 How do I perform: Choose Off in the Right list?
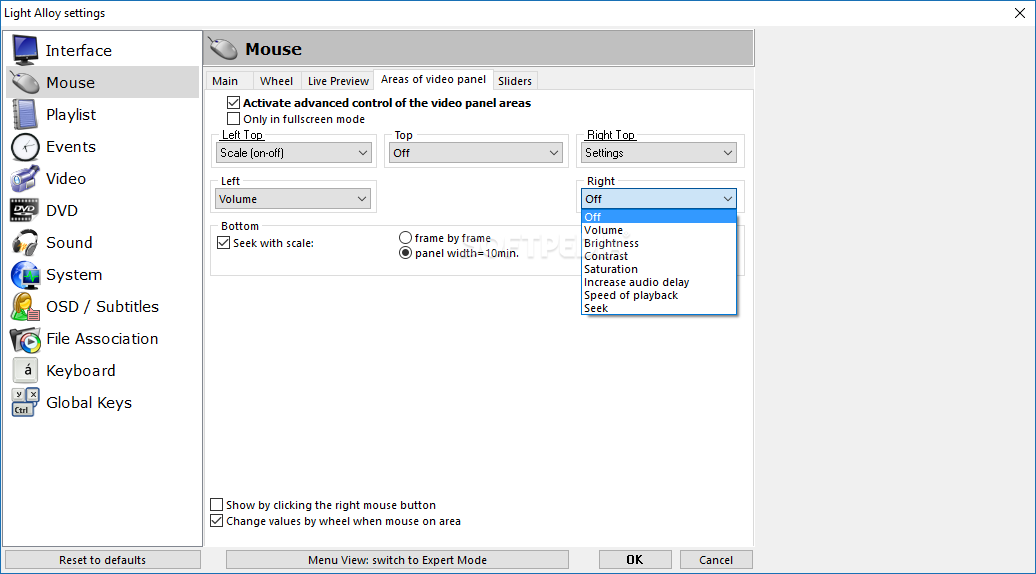659,217
